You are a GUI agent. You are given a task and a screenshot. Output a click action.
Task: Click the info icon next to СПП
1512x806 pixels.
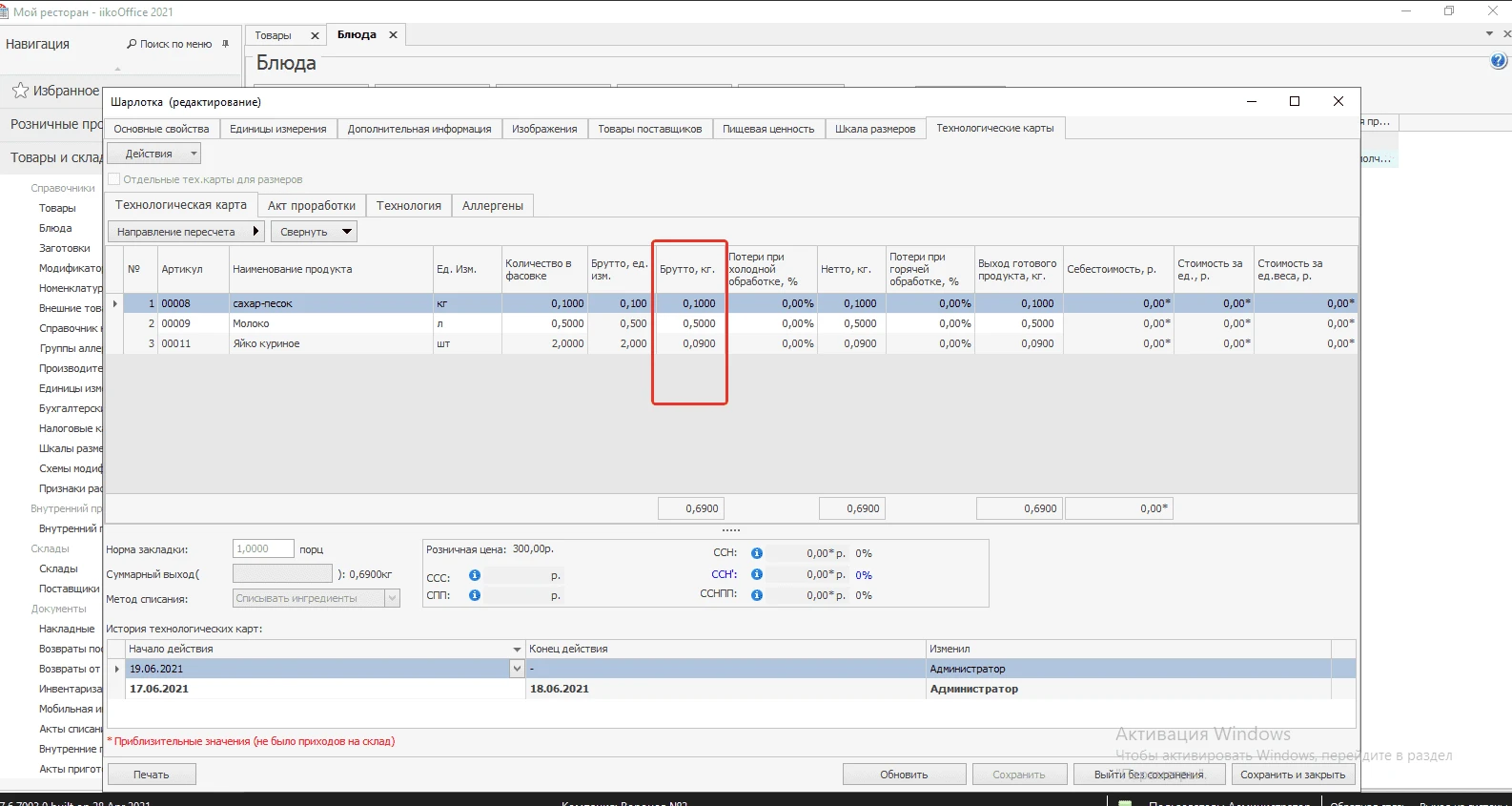click(x=474, y=595)
